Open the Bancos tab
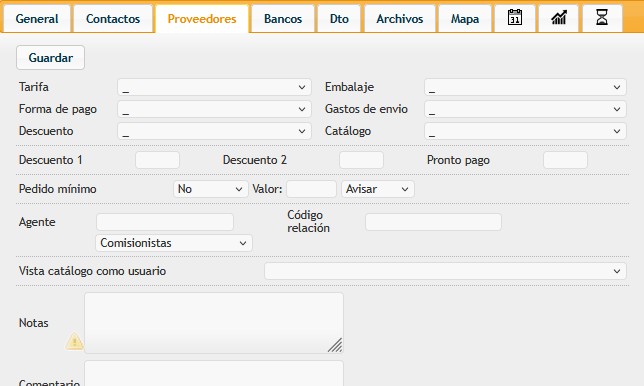The height and width of the screenshot is (386, 644). pyautogui.click(x=283, y=19)
